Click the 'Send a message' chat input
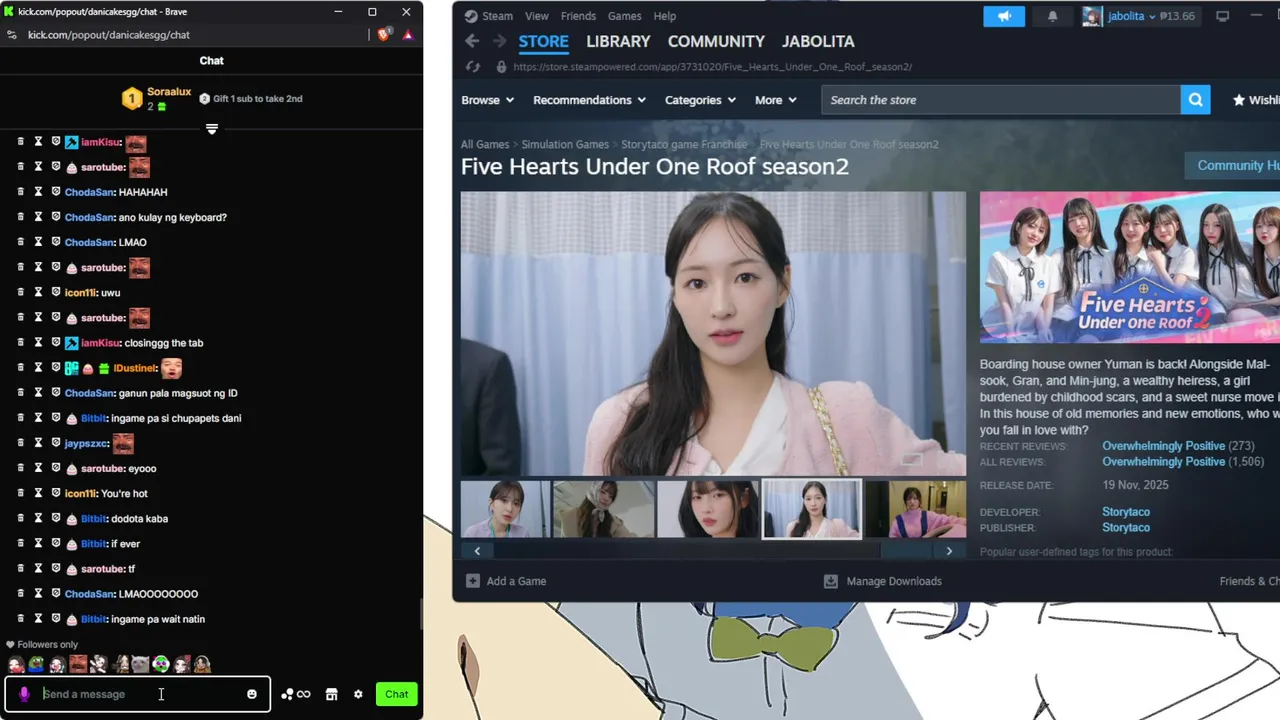 click(140, 694)
